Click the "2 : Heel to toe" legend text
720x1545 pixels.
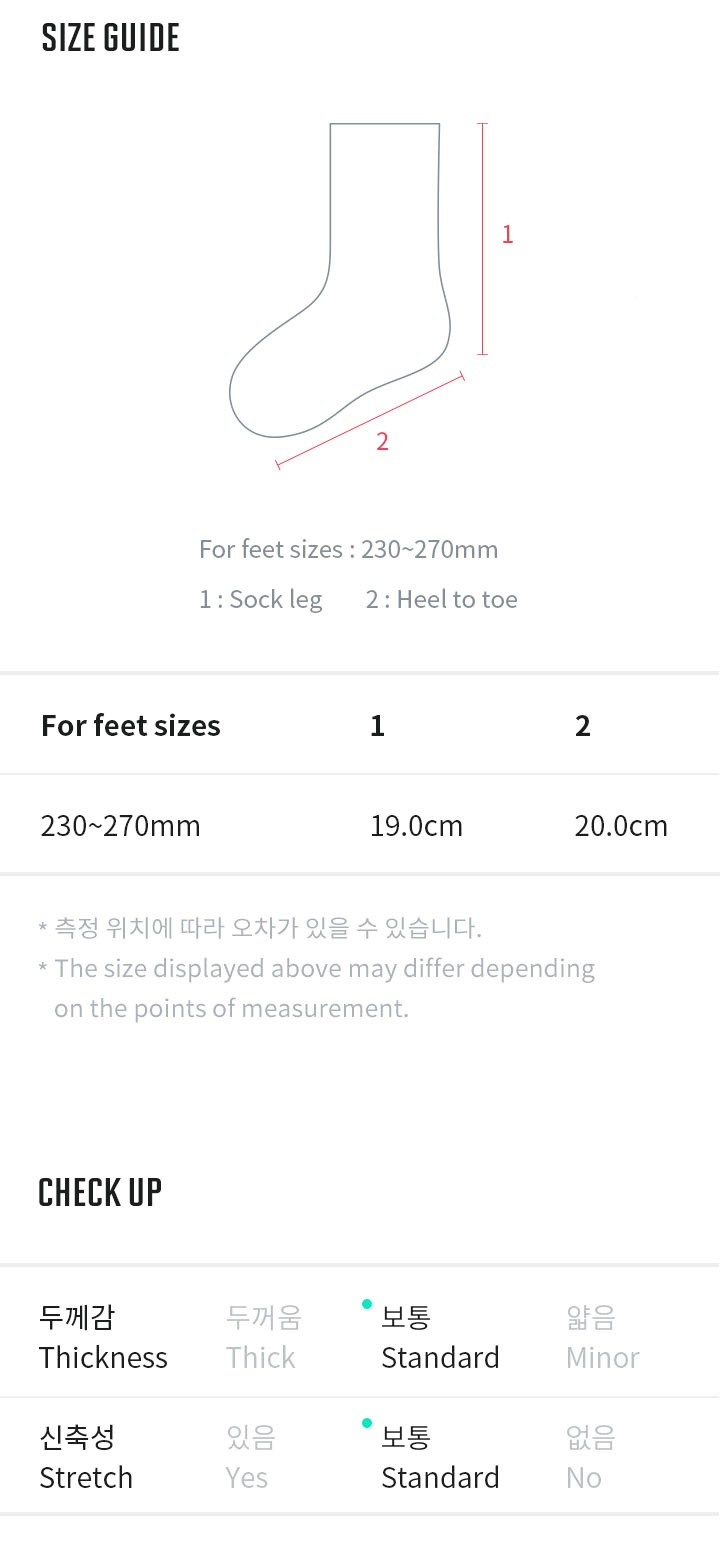click(441, 600)
